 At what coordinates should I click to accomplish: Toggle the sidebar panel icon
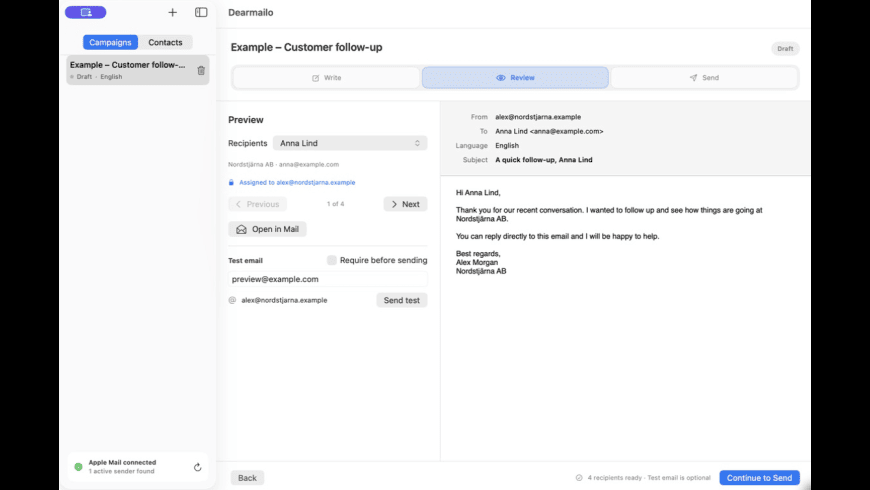point(201,12)
